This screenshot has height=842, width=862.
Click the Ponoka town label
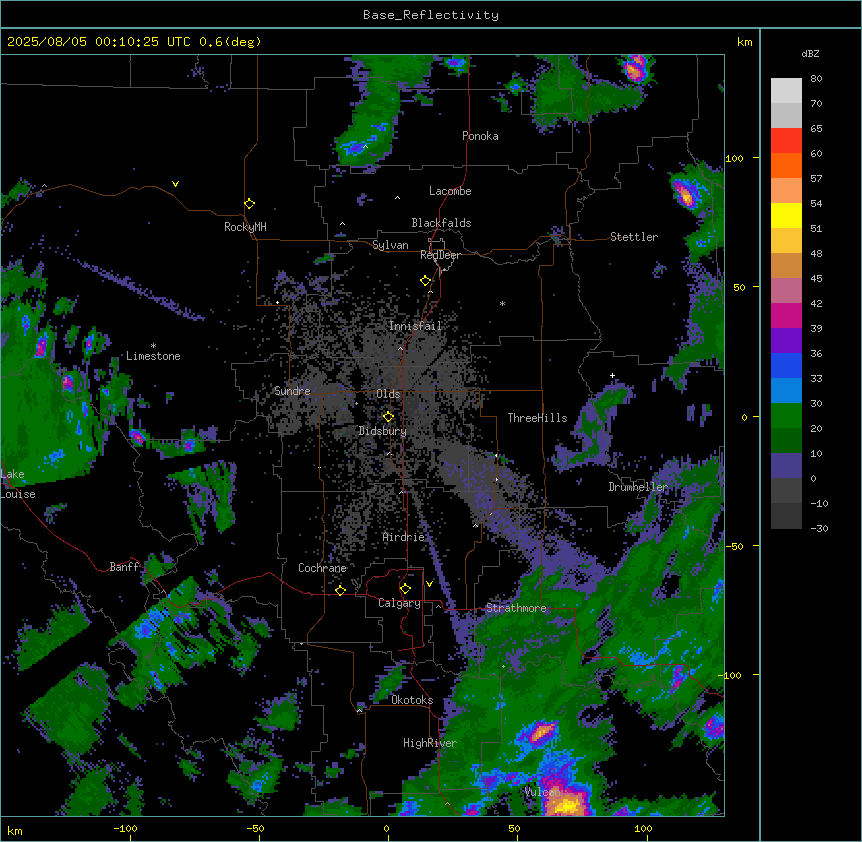pyautogui.click(x=480, y=136)
